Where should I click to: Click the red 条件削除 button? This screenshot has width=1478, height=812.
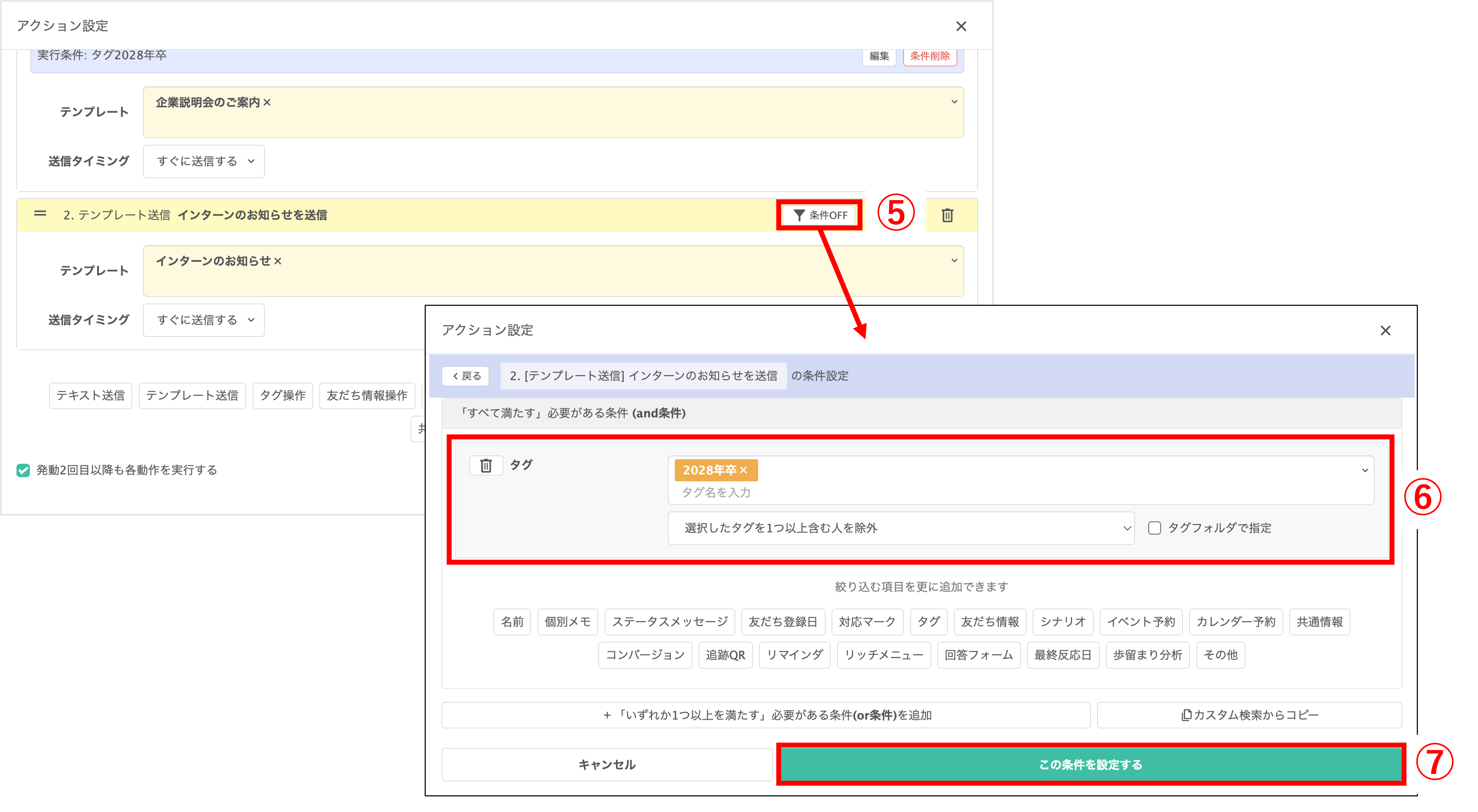pos(929,56)
